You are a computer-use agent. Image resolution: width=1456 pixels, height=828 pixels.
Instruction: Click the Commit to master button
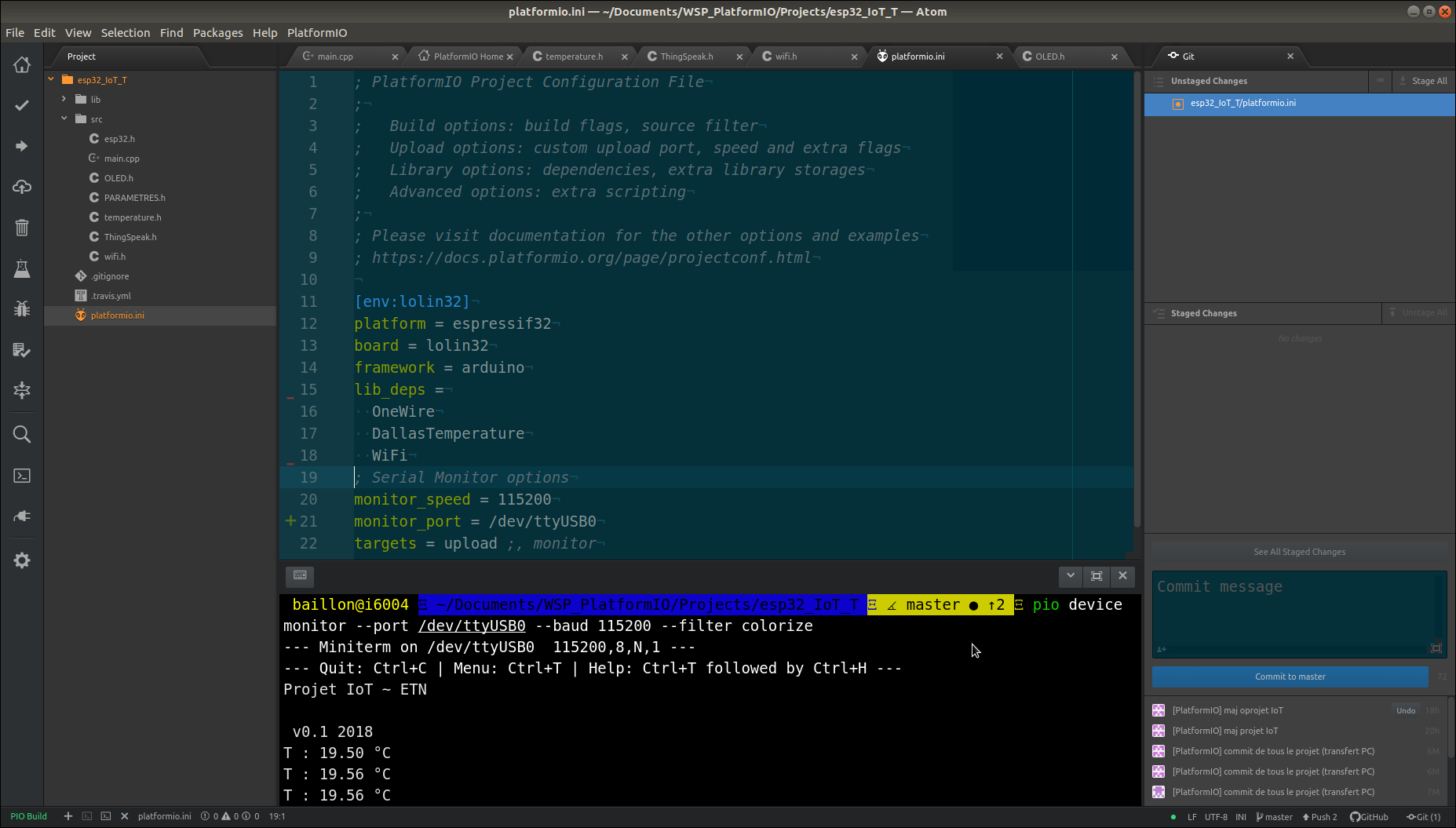point(1290,677)
